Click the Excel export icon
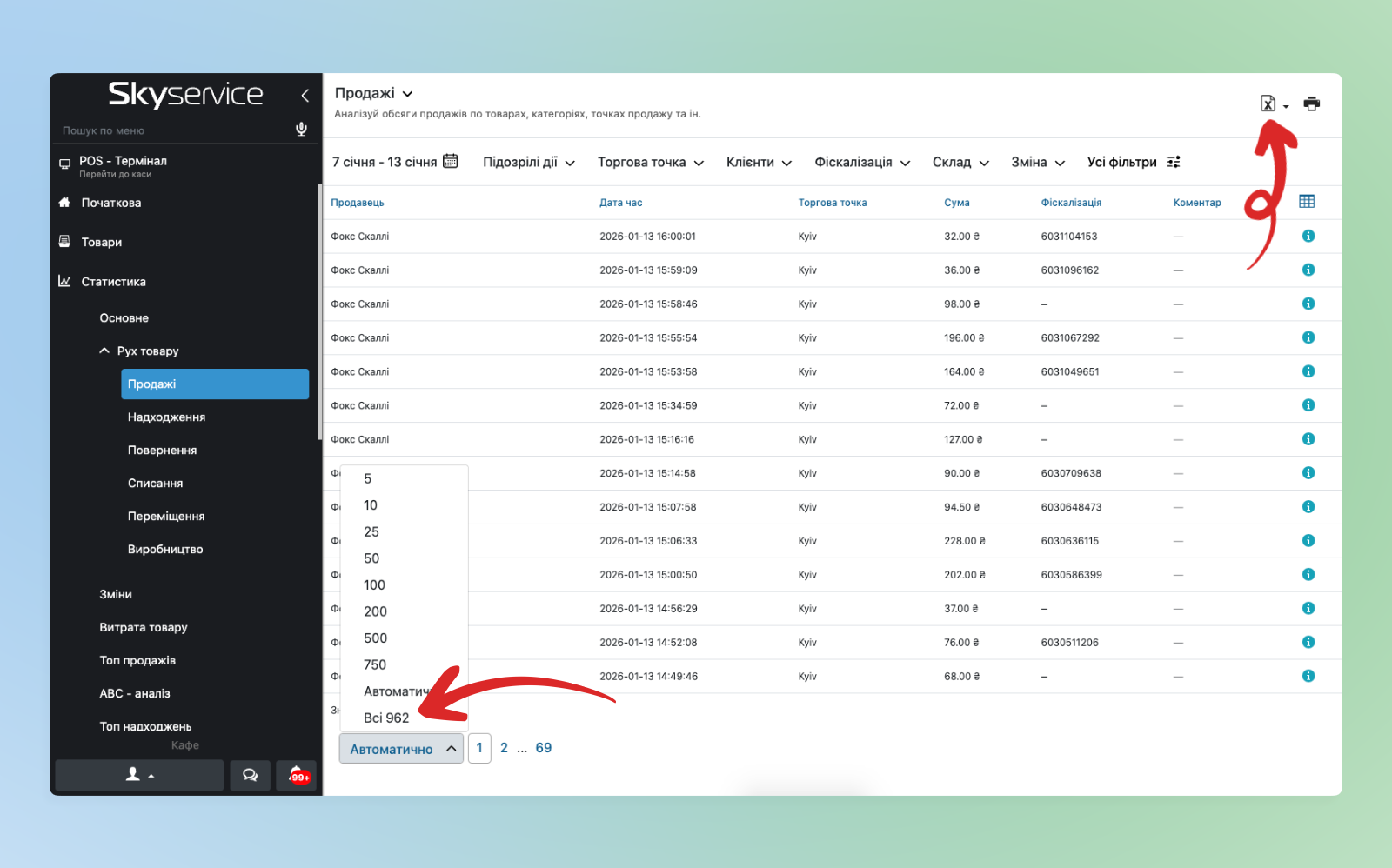This screenshot has width=1392, height=868. (x=1268, y=104)
